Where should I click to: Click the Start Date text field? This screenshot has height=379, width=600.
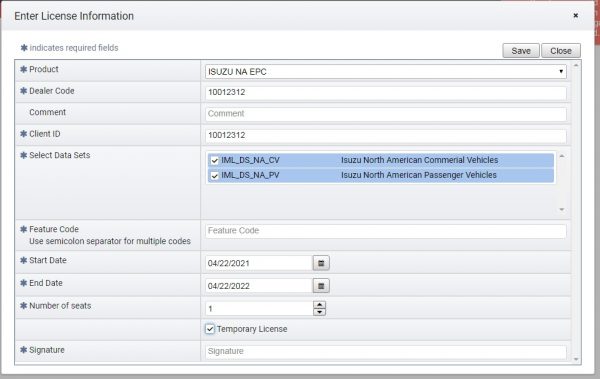pyautogui.click(x=259, y=263)
